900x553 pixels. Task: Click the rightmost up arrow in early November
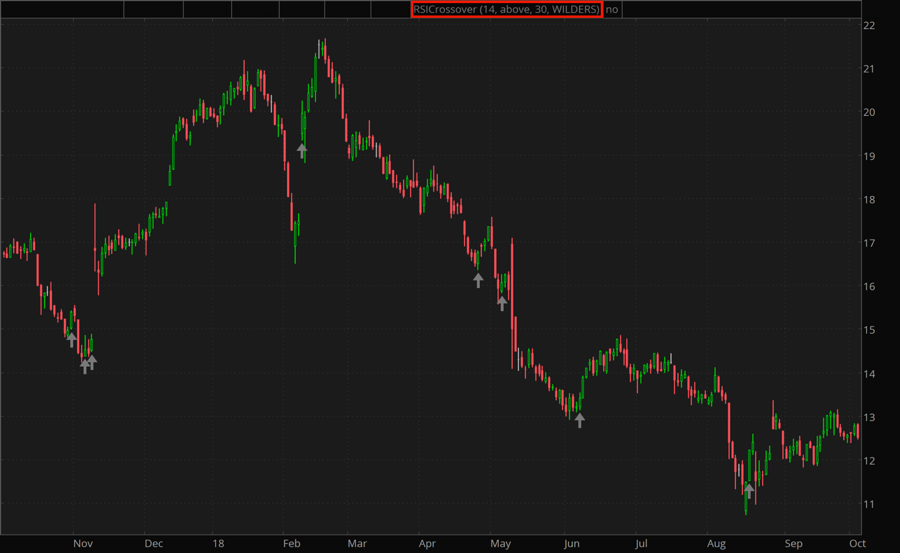(92, 361)
